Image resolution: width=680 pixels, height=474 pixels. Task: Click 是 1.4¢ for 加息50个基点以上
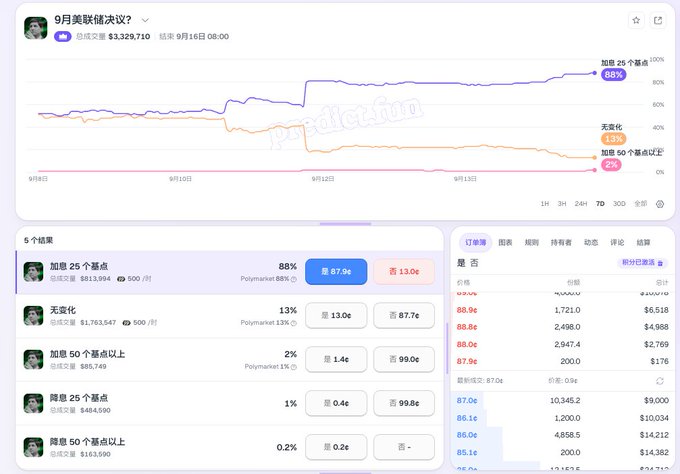pyautogui.click(x=336, y=359)
